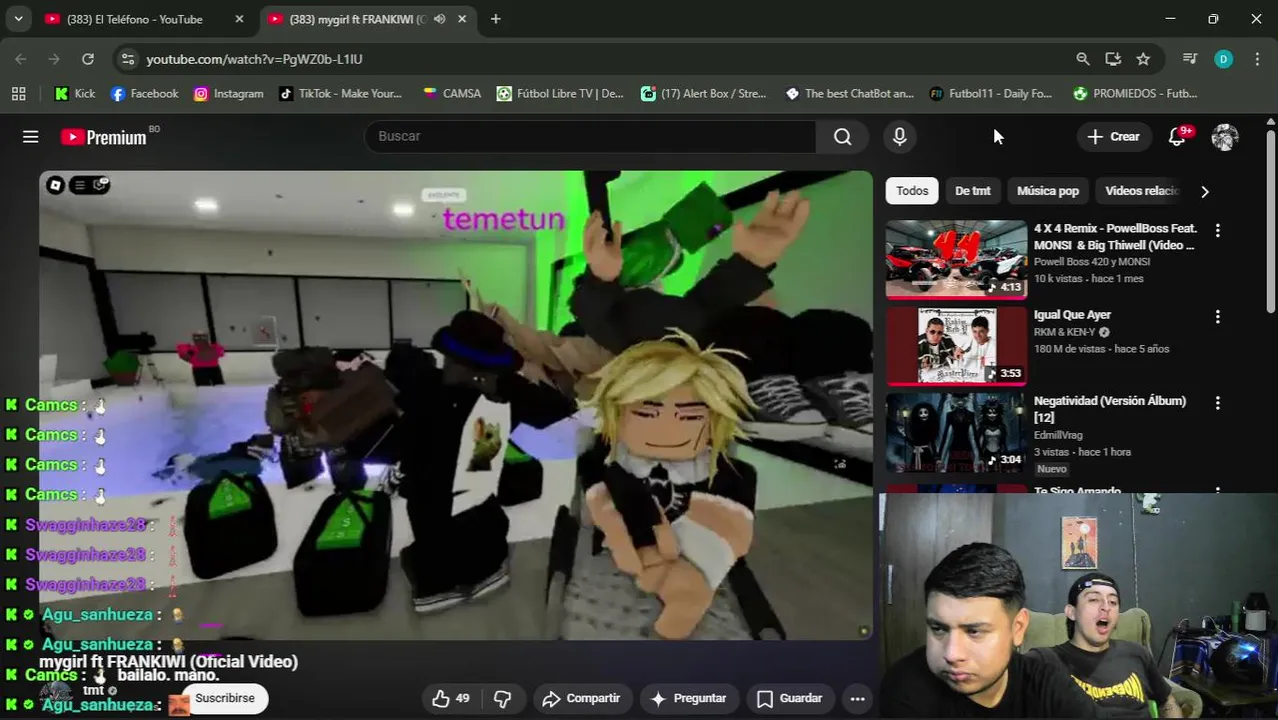Close the mygirl ft FRANKIWI tab
This screenshot has width=1278, height=720.
coord(462,19)
